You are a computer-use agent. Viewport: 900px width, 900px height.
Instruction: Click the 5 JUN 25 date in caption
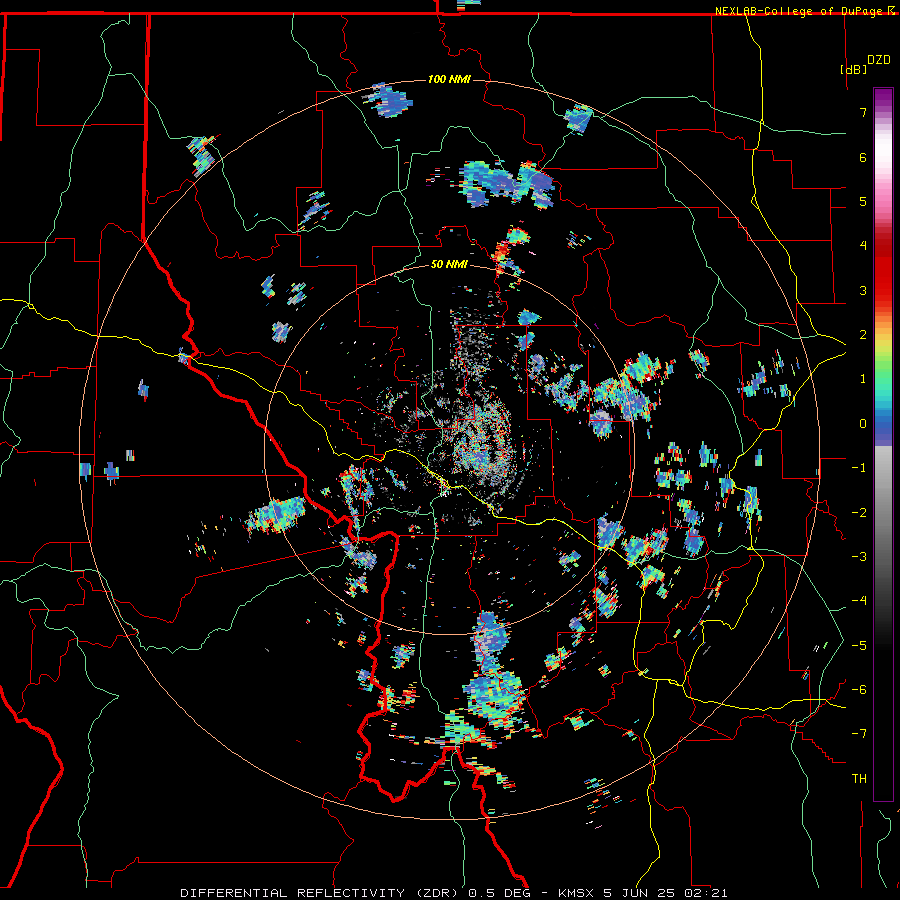(x=640, y=893)
